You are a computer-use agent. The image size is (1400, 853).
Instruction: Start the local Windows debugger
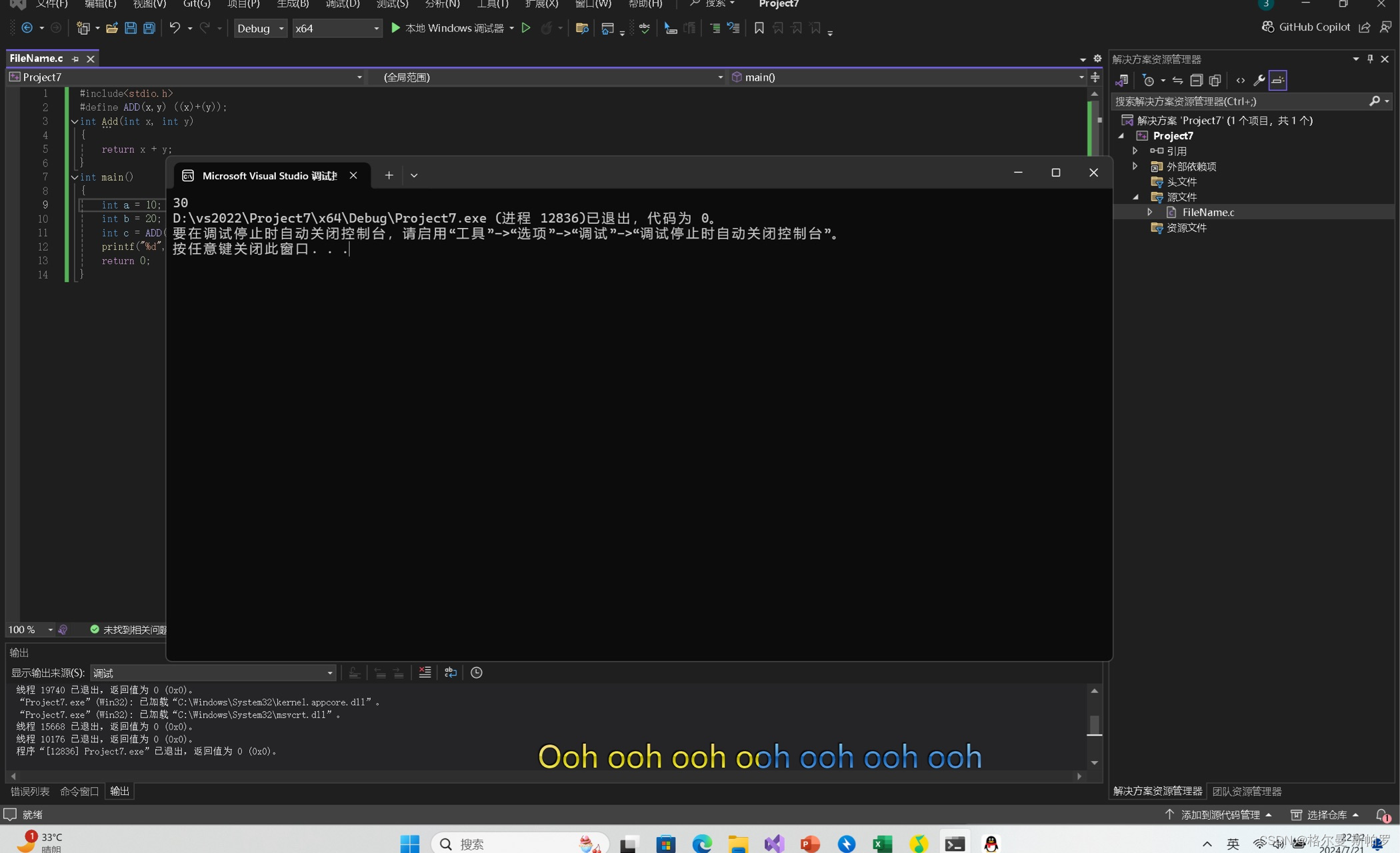click(447, 28)
